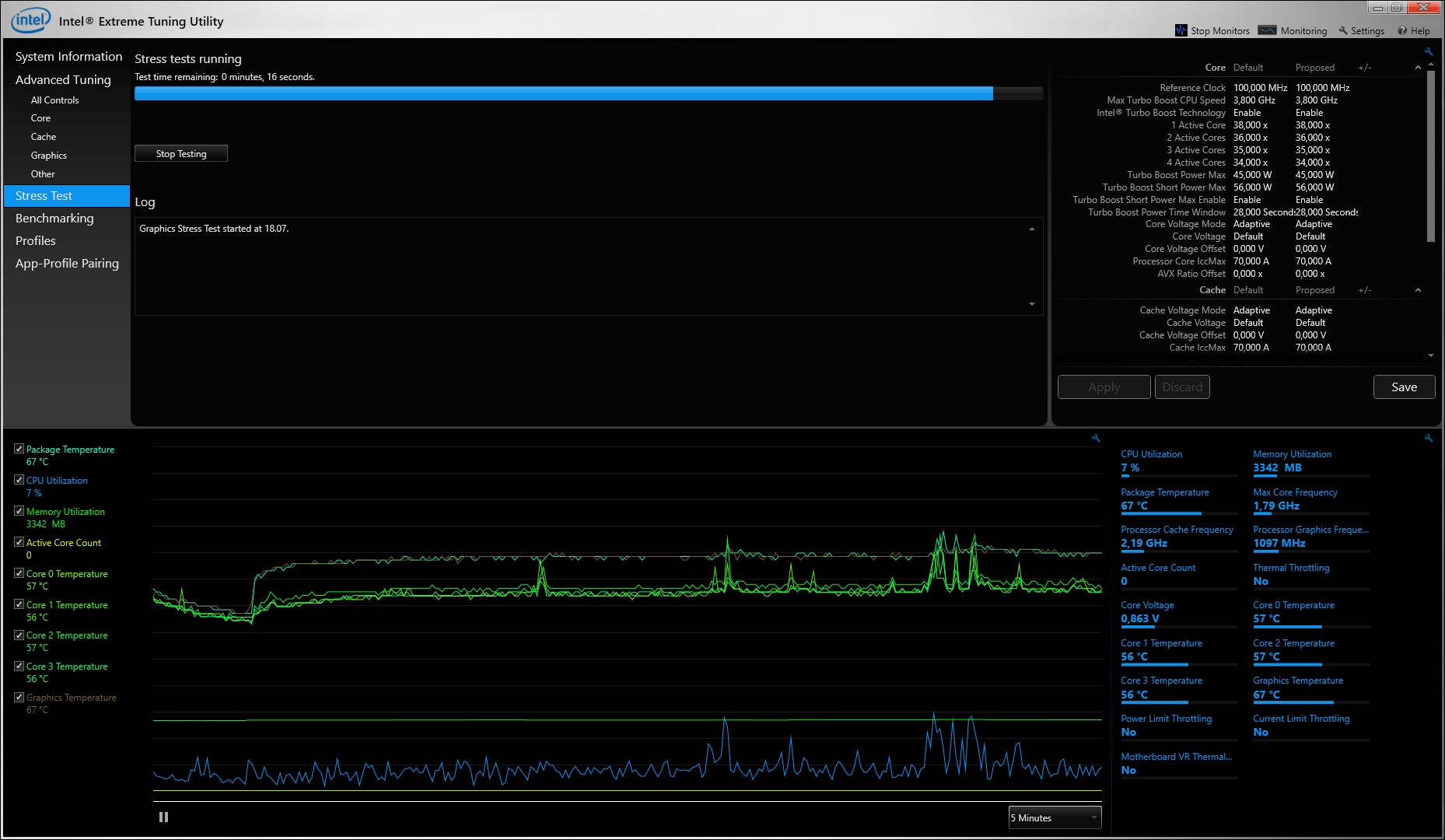
Task: Toggle Memory Utilization checkbox
Action: (19, 511)
